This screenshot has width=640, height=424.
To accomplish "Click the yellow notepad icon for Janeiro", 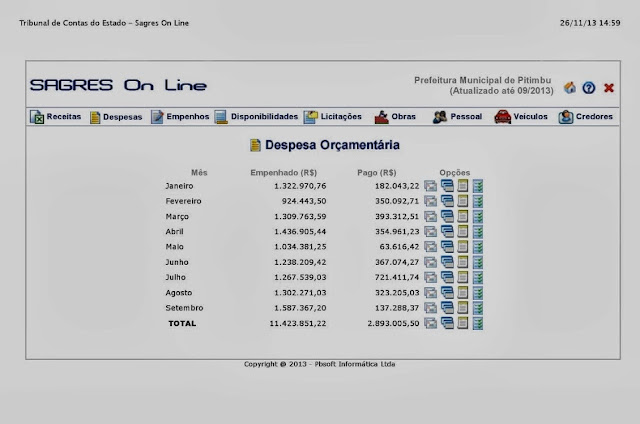I will click(462, 186).
